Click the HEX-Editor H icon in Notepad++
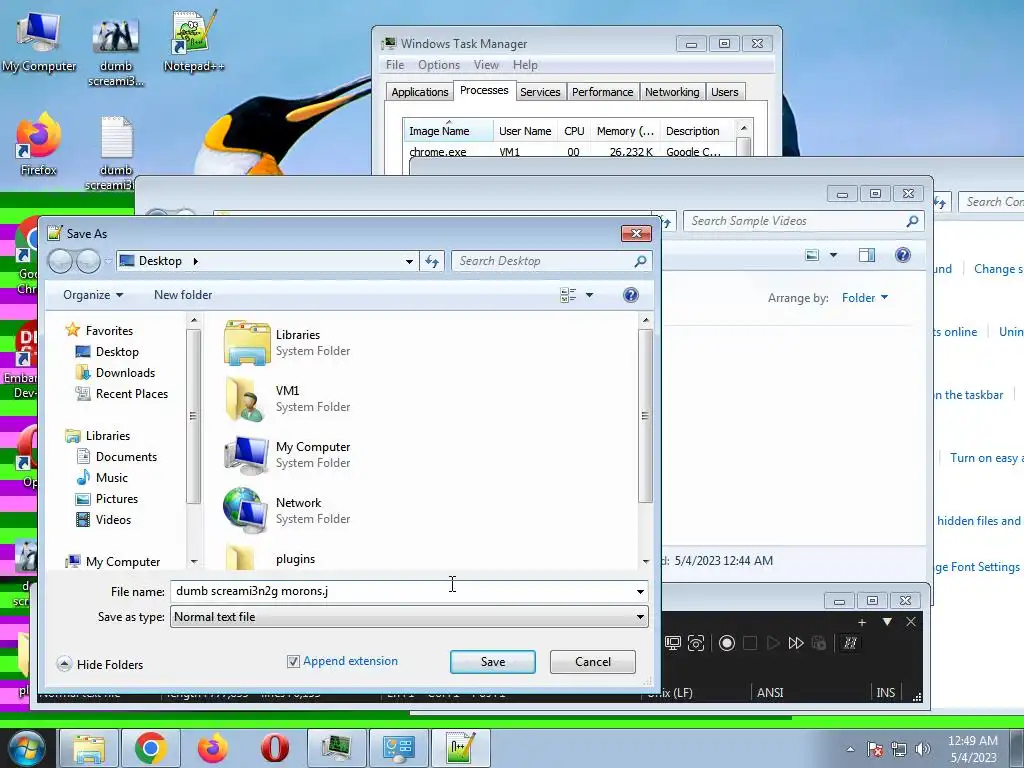Screen dimensions: 1024x768 click(850, 643)
